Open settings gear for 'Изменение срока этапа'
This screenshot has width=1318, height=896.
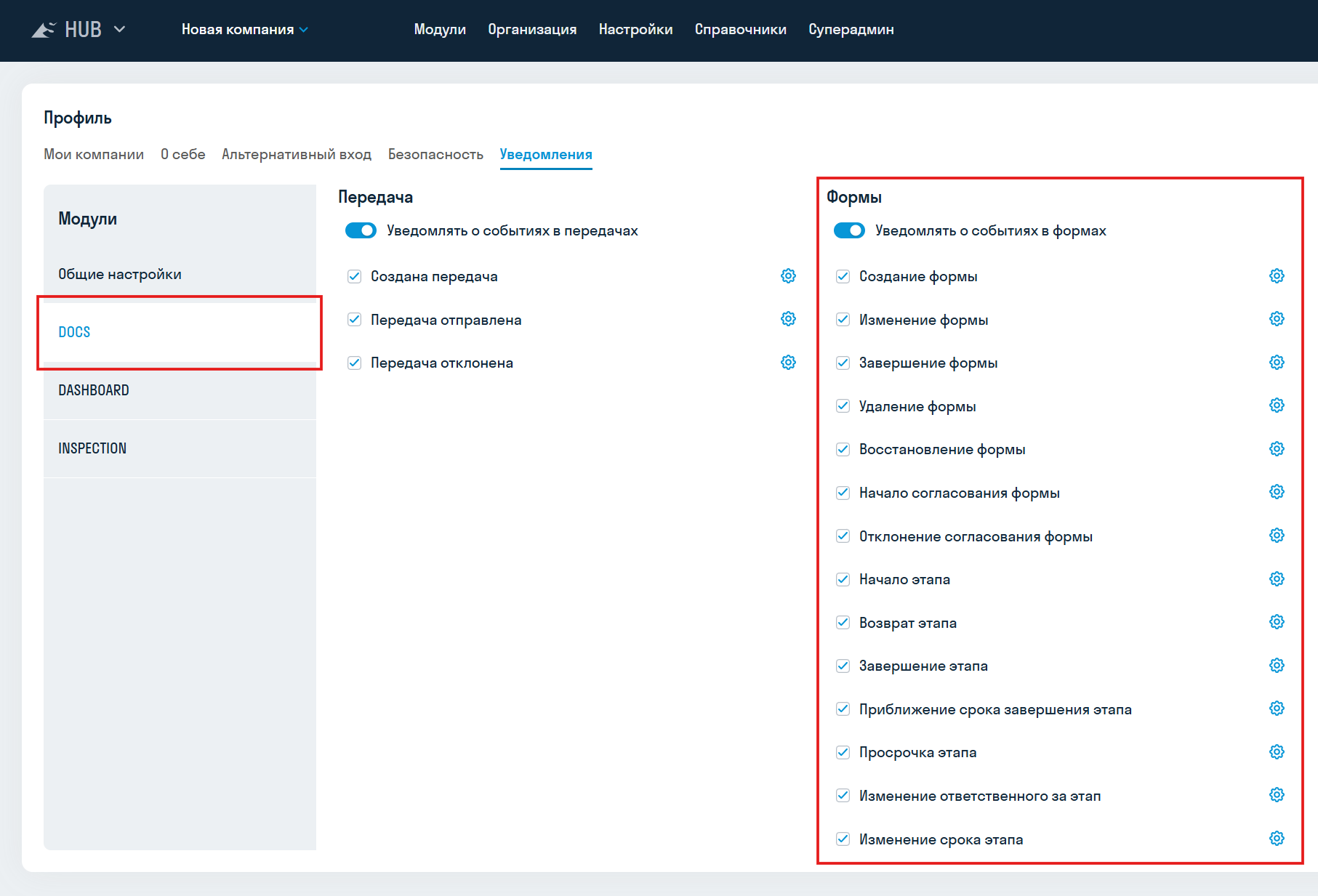pos(1277,839)
